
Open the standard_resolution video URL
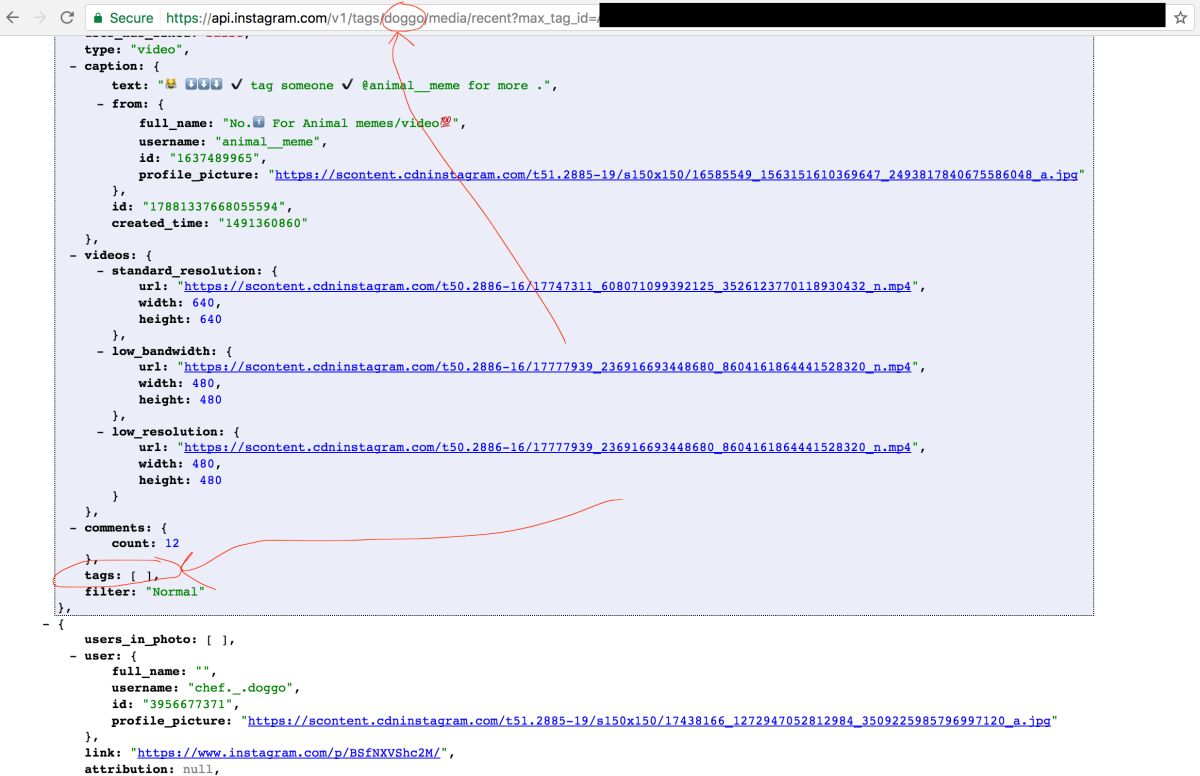pyautogui.click(x=548, y=286)
